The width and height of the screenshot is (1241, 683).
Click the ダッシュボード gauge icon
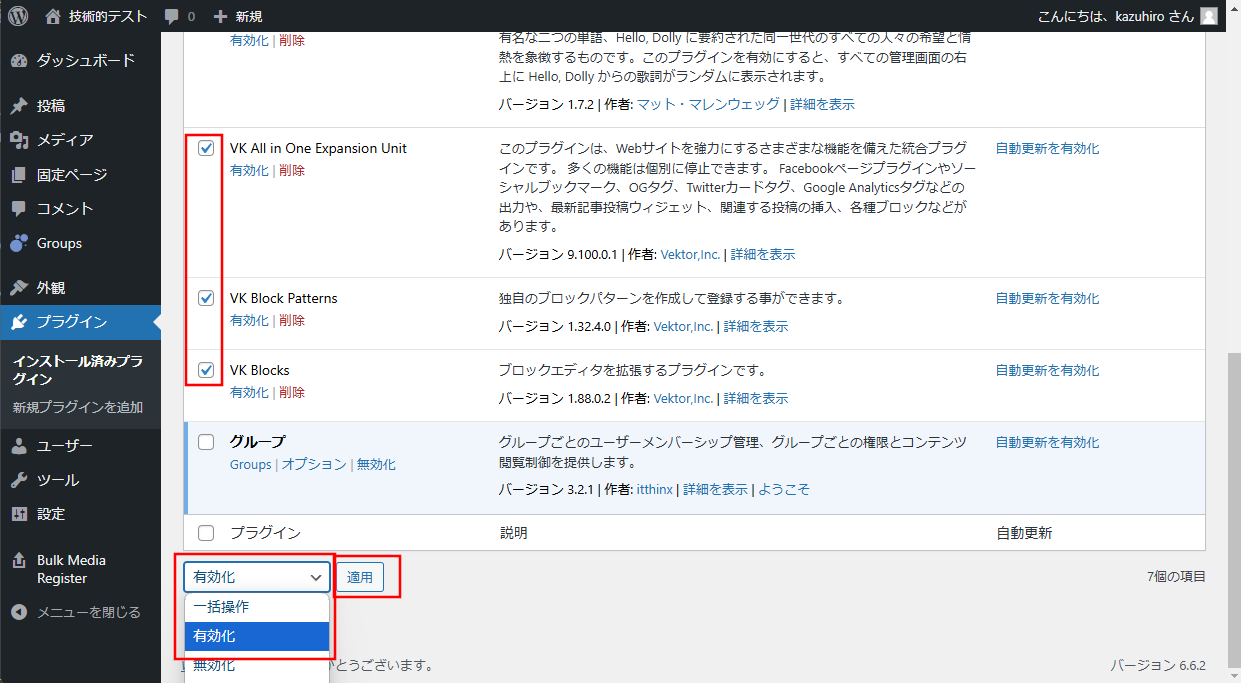click(19, 61)
